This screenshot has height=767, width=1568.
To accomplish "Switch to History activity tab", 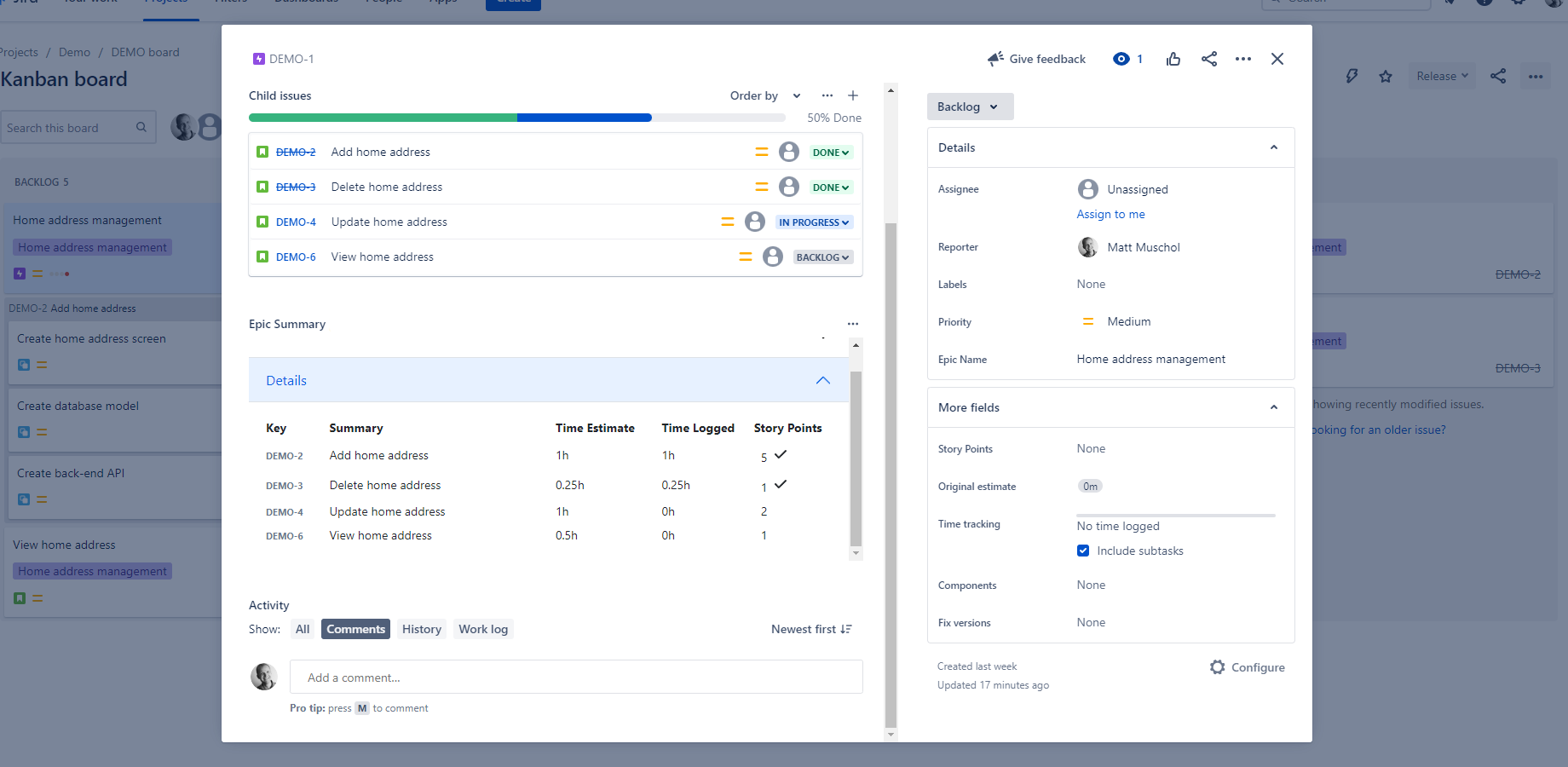I will pos(422,629).
